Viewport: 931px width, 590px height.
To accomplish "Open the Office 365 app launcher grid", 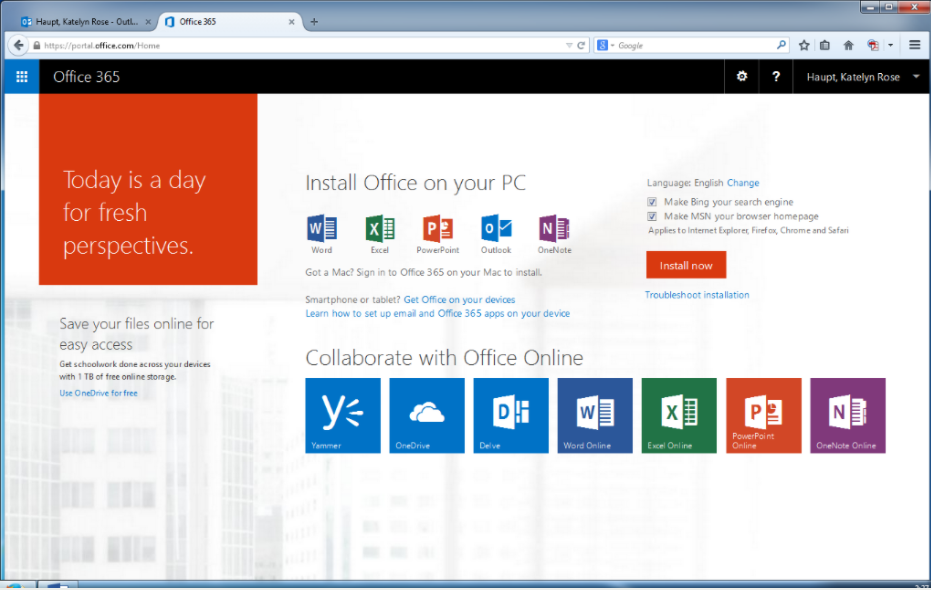I will [22, 77].
